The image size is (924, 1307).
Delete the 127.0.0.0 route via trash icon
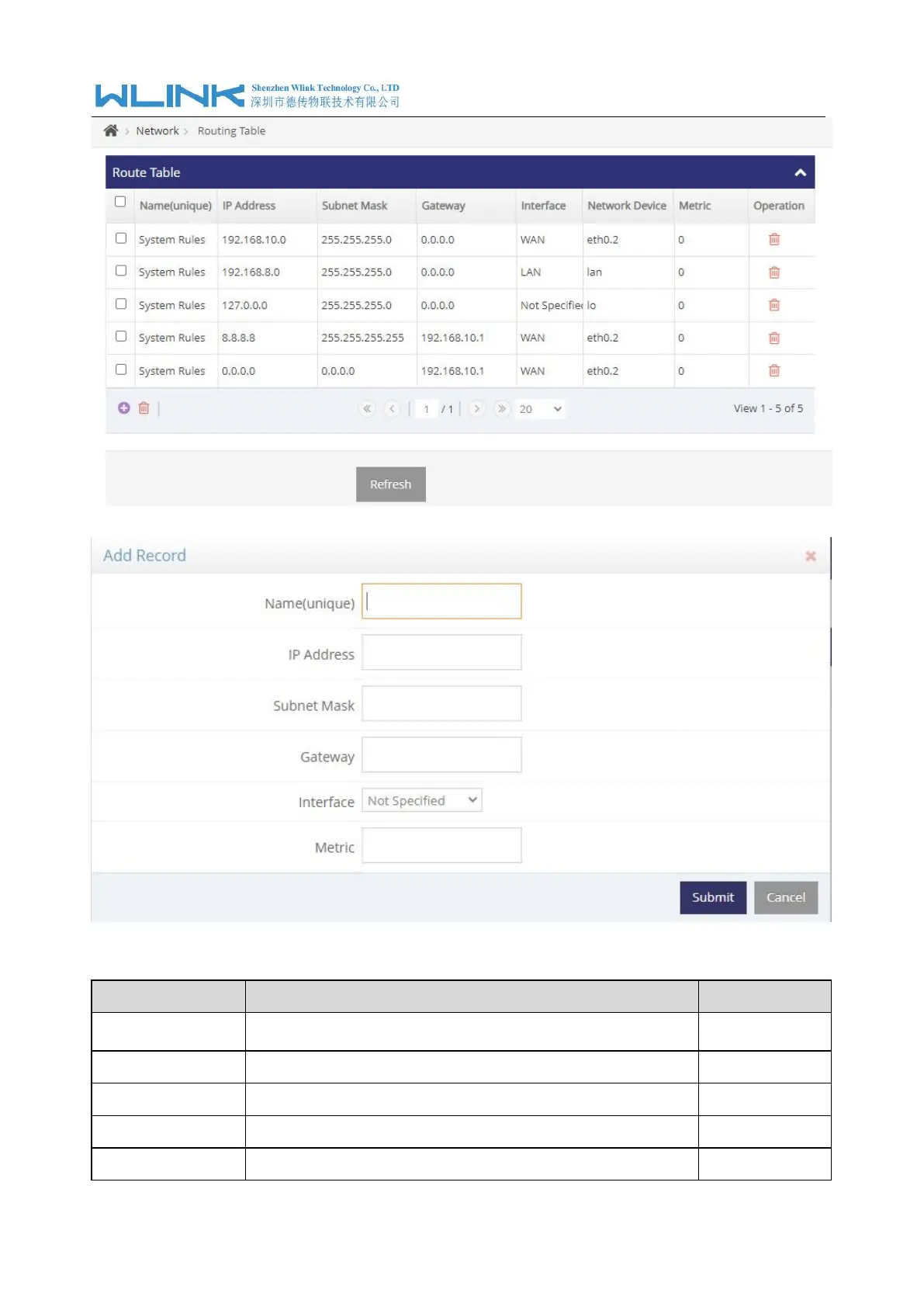pos(773,305)
